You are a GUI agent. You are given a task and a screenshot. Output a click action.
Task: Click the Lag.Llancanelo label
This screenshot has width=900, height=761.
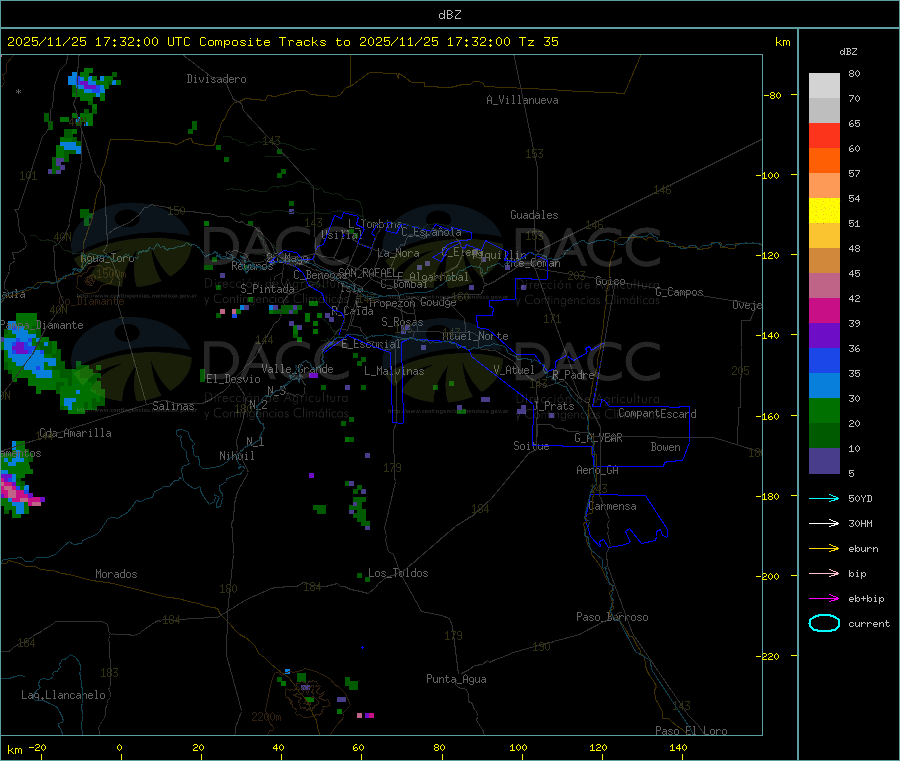click(63, 695)
